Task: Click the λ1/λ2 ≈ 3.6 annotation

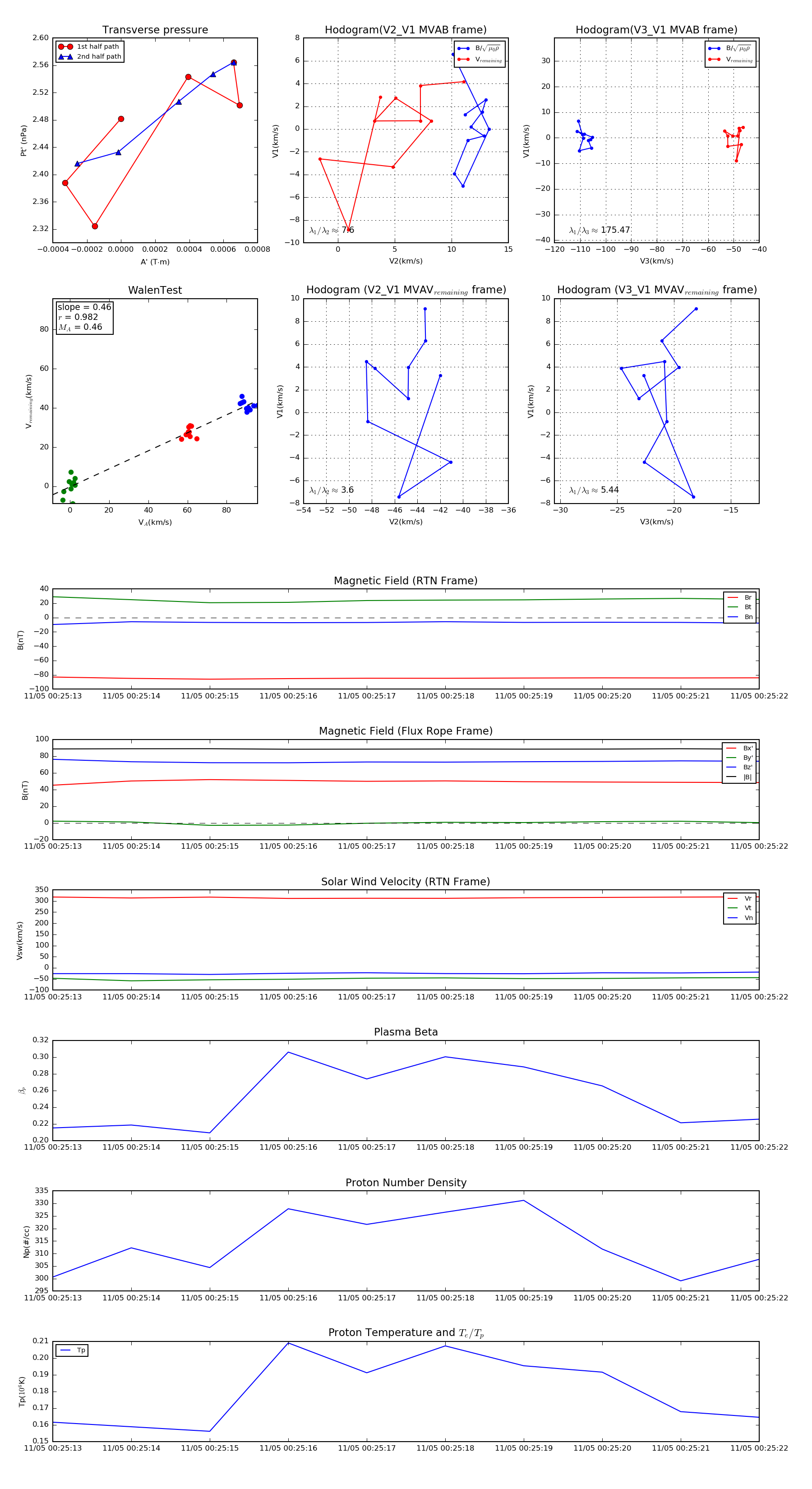Action: click(x=331, y=490)
